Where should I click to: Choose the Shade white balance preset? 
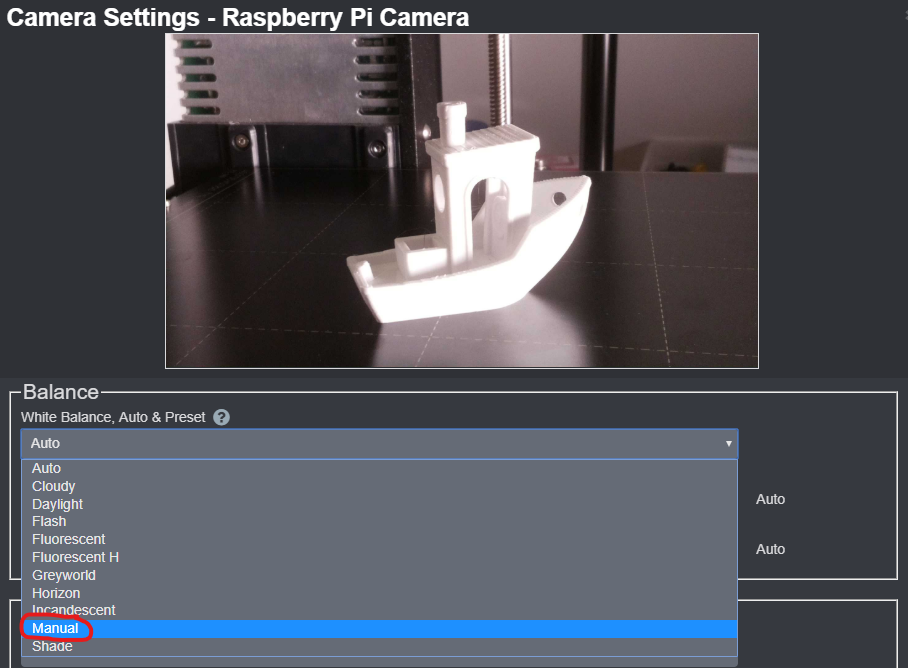coord(52,647)
